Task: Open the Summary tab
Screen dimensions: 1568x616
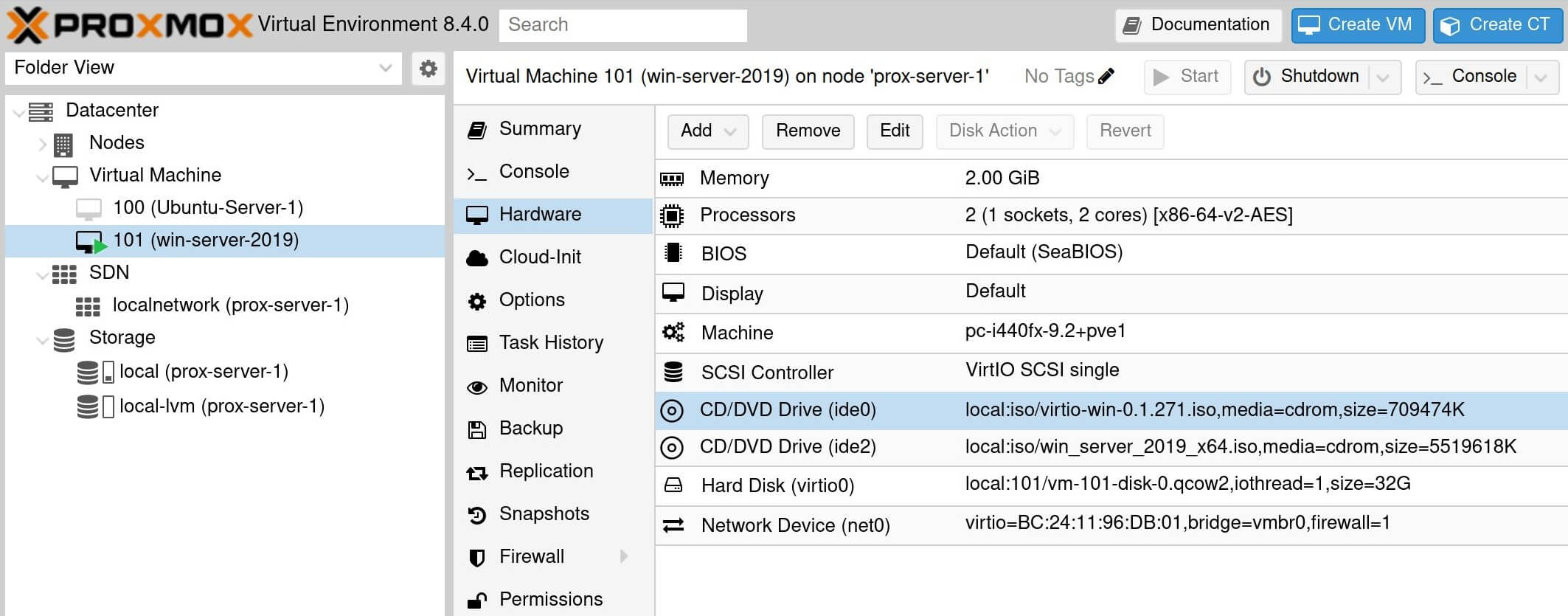Action: (x=553, y=129)
